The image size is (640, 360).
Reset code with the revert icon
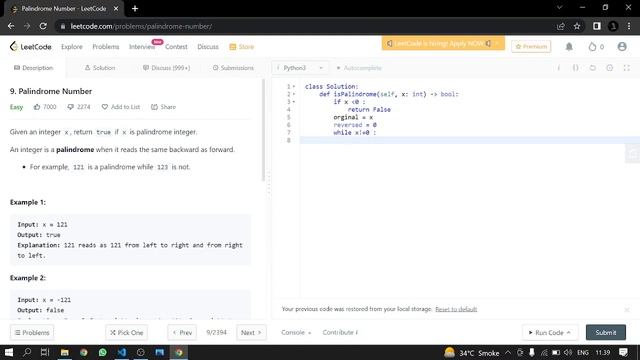[593, 68]
